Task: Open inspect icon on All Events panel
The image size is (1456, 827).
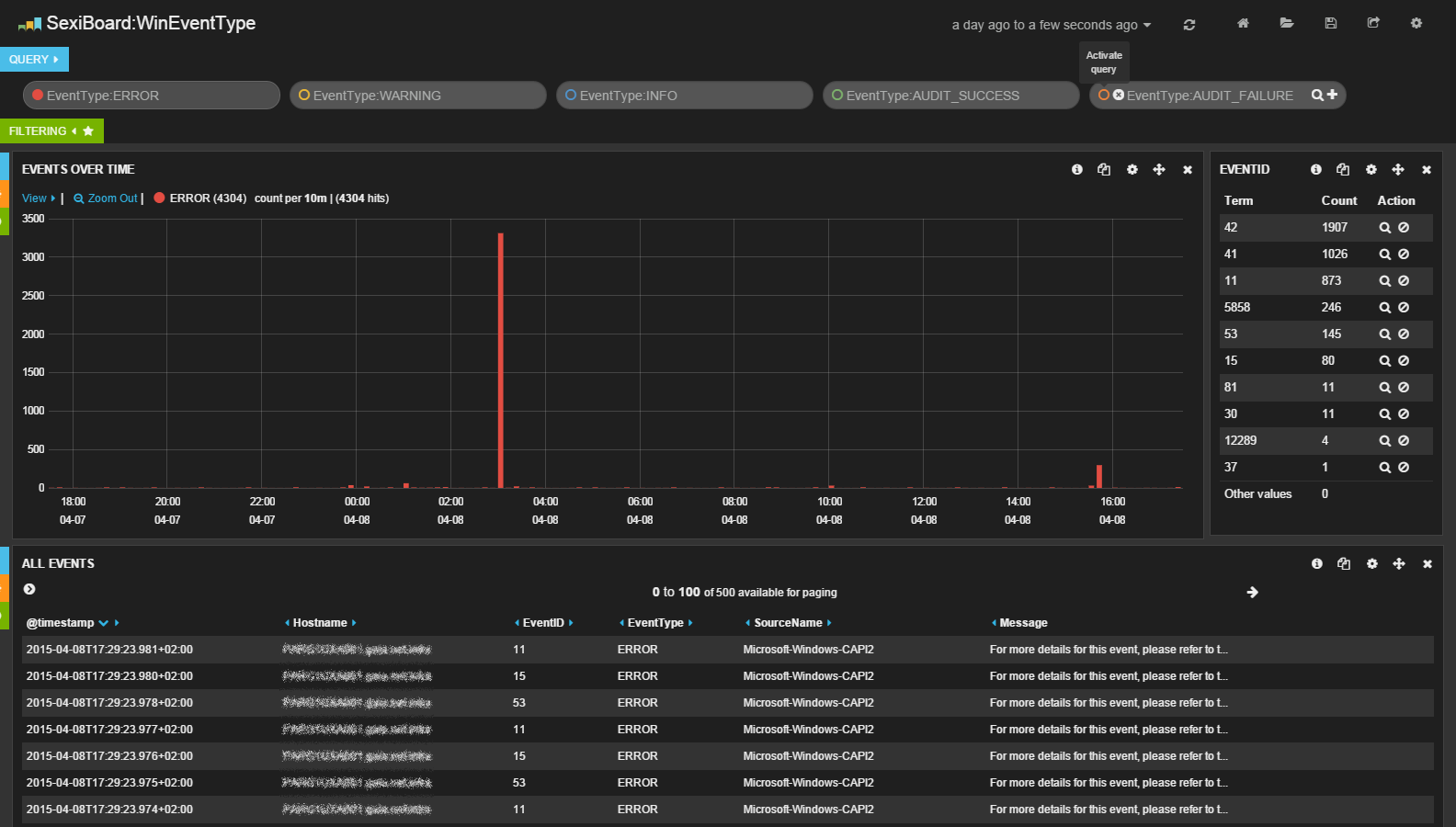Action: [1344, 563]
